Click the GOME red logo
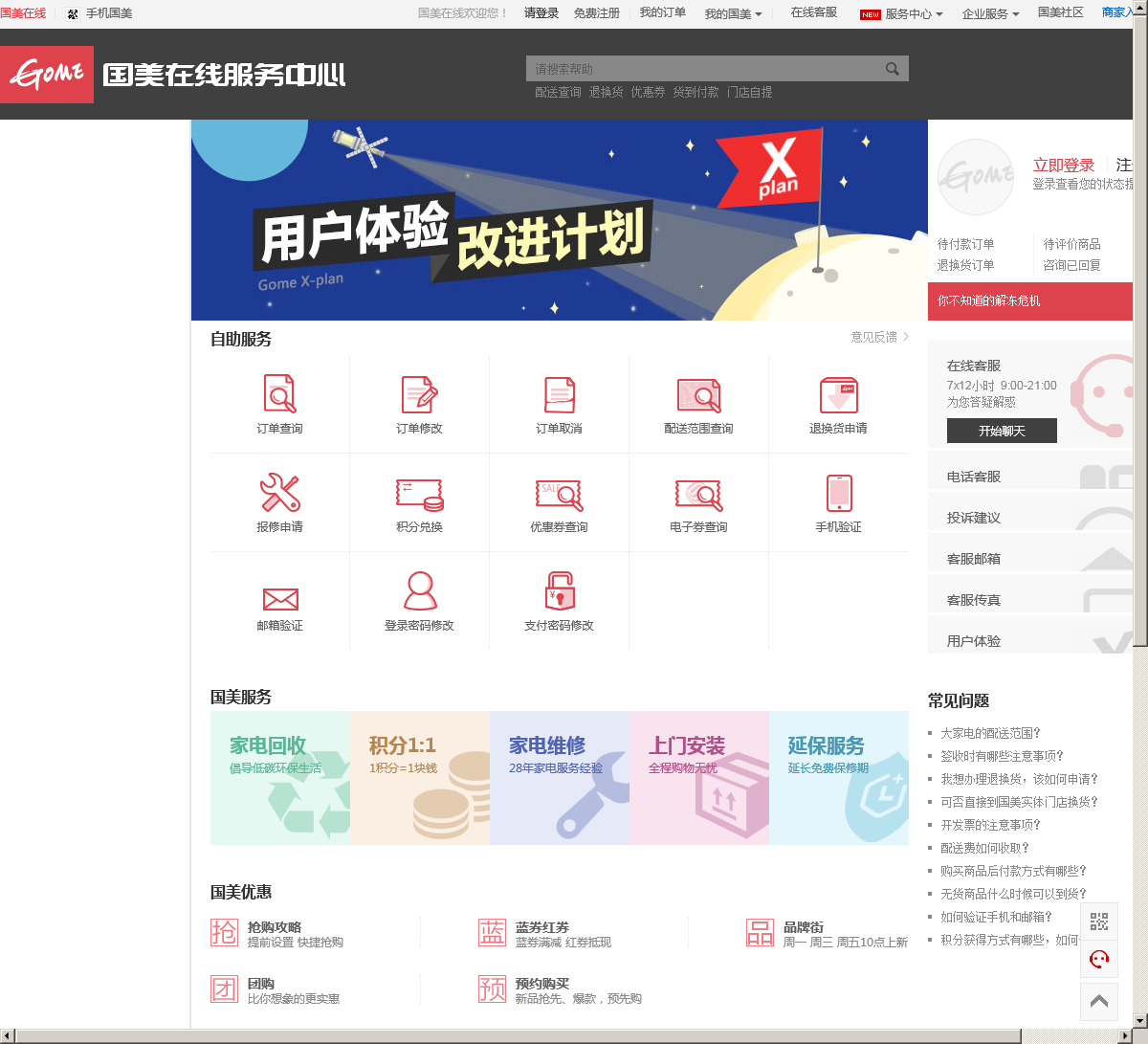 47,75
